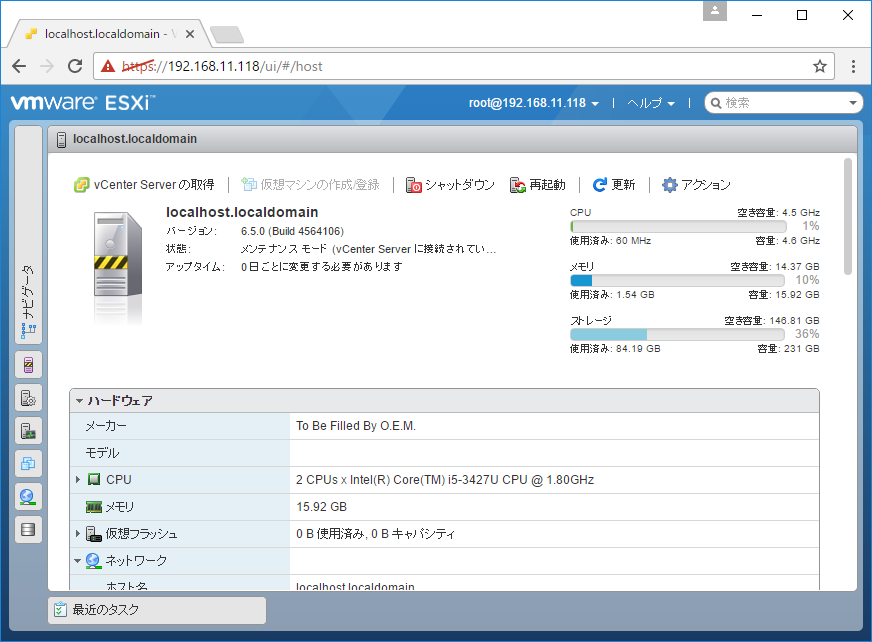Click i5-3427U CPU description text
872x642 pixels.
(x=445, y=480)
